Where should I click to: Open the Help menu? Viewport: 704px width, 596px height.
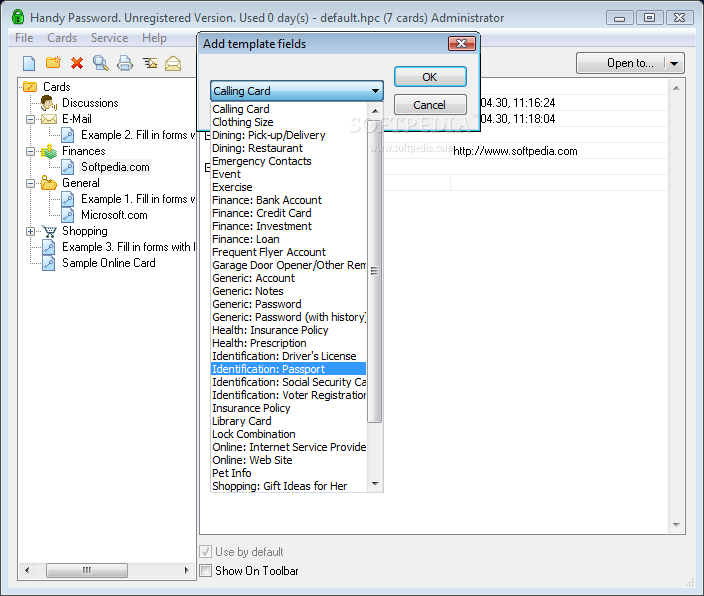(x=154, y=38)
